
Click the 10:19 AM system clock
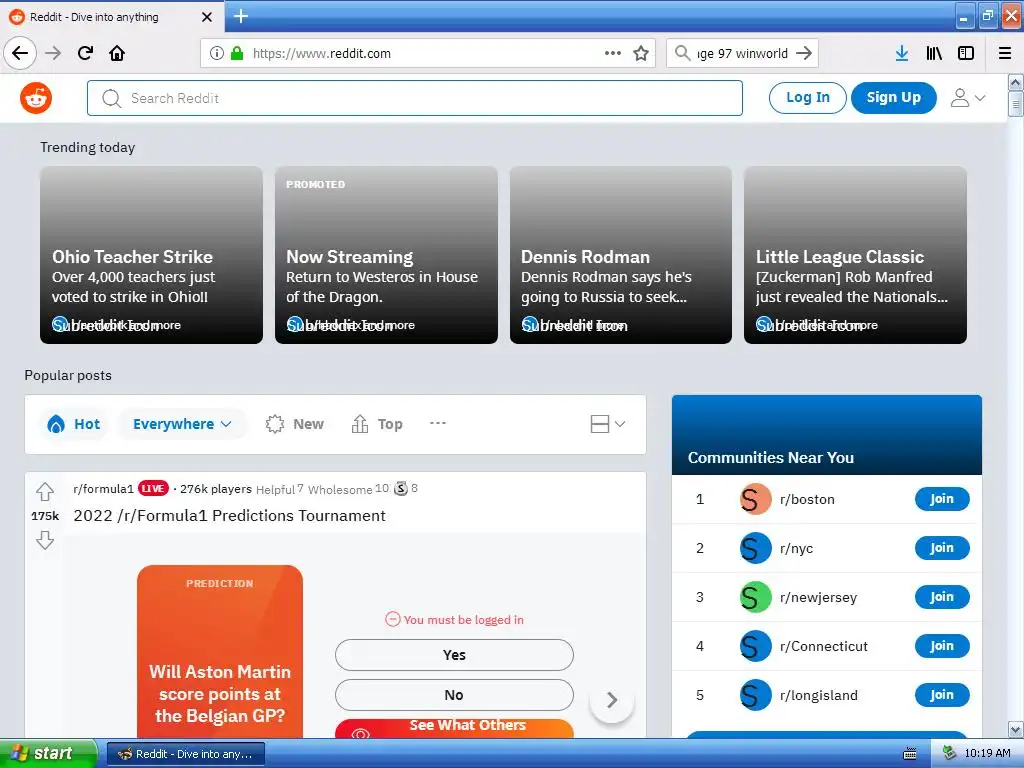987,754
